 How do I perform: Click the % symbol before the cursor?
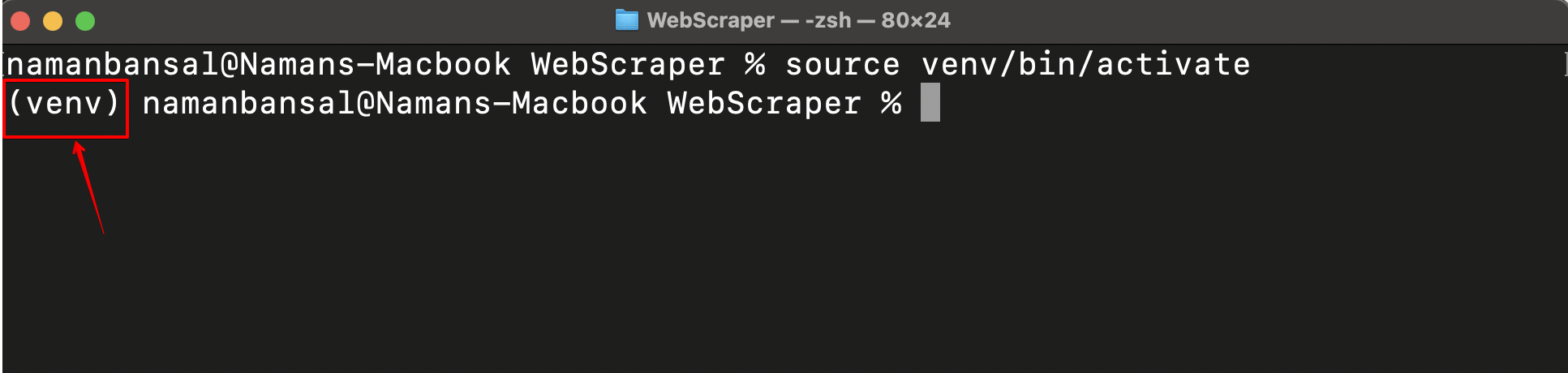(x=891, y=104)
